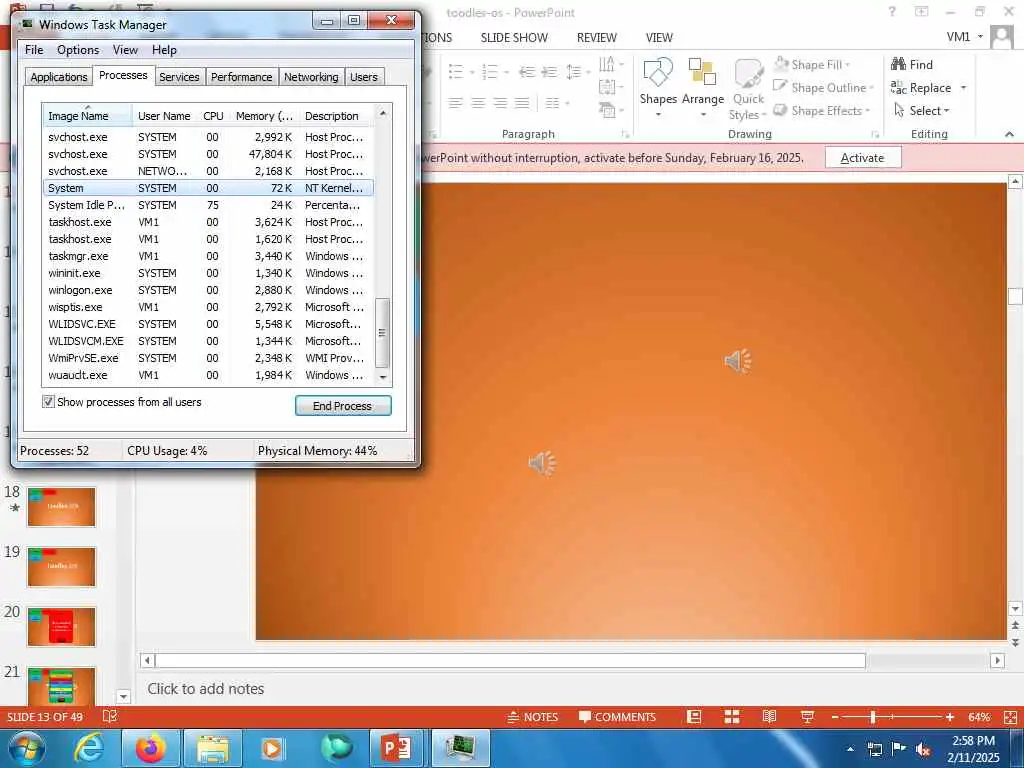
Task: Uncheck Show processes from all users
Action: (x=48, y=402)
